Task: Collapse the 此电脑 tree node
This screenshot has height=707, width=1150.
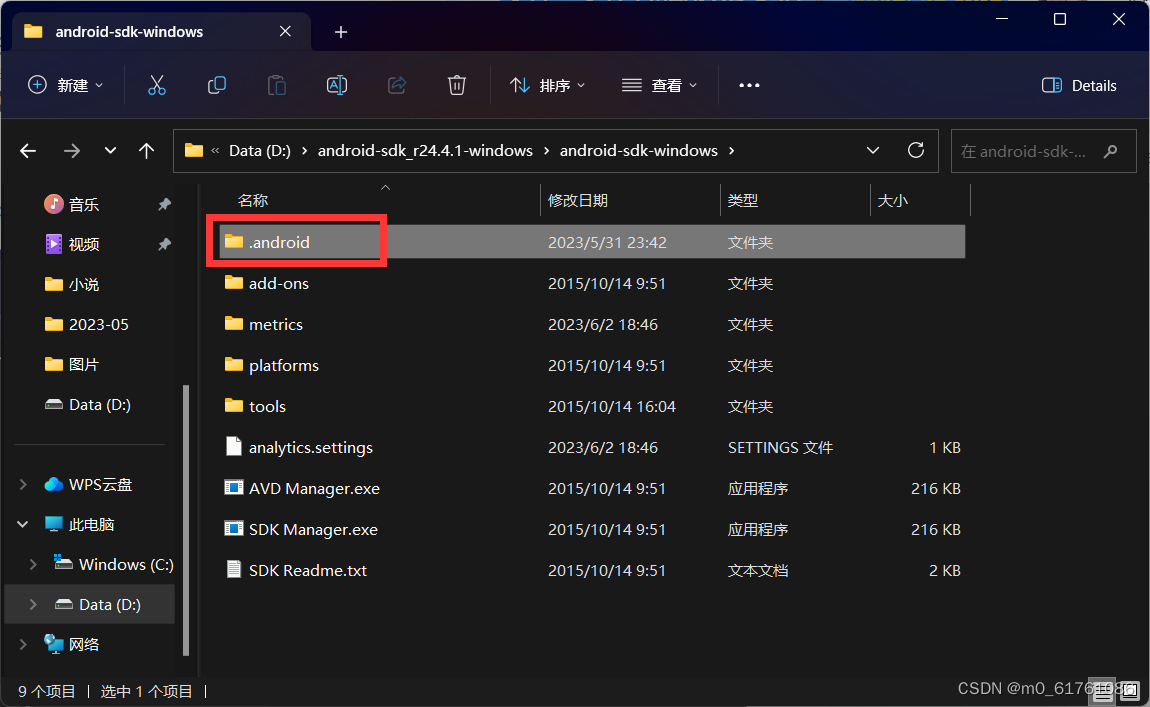Action: pyautogui.click(x=22, y=524)
